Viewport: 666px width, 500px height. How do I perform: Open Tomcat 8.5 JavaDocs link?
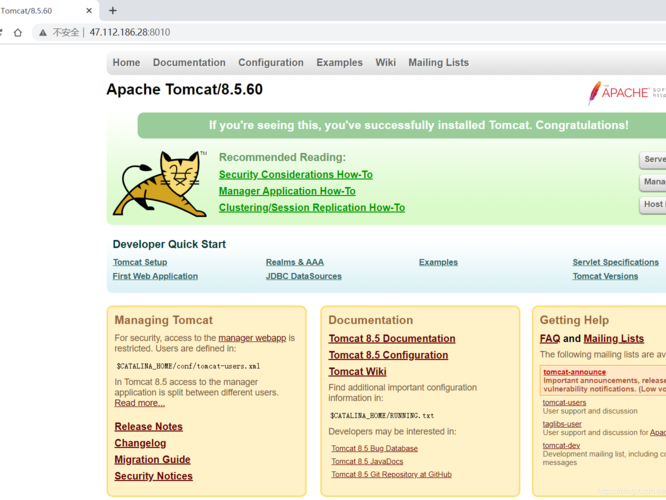coord(367,461)
